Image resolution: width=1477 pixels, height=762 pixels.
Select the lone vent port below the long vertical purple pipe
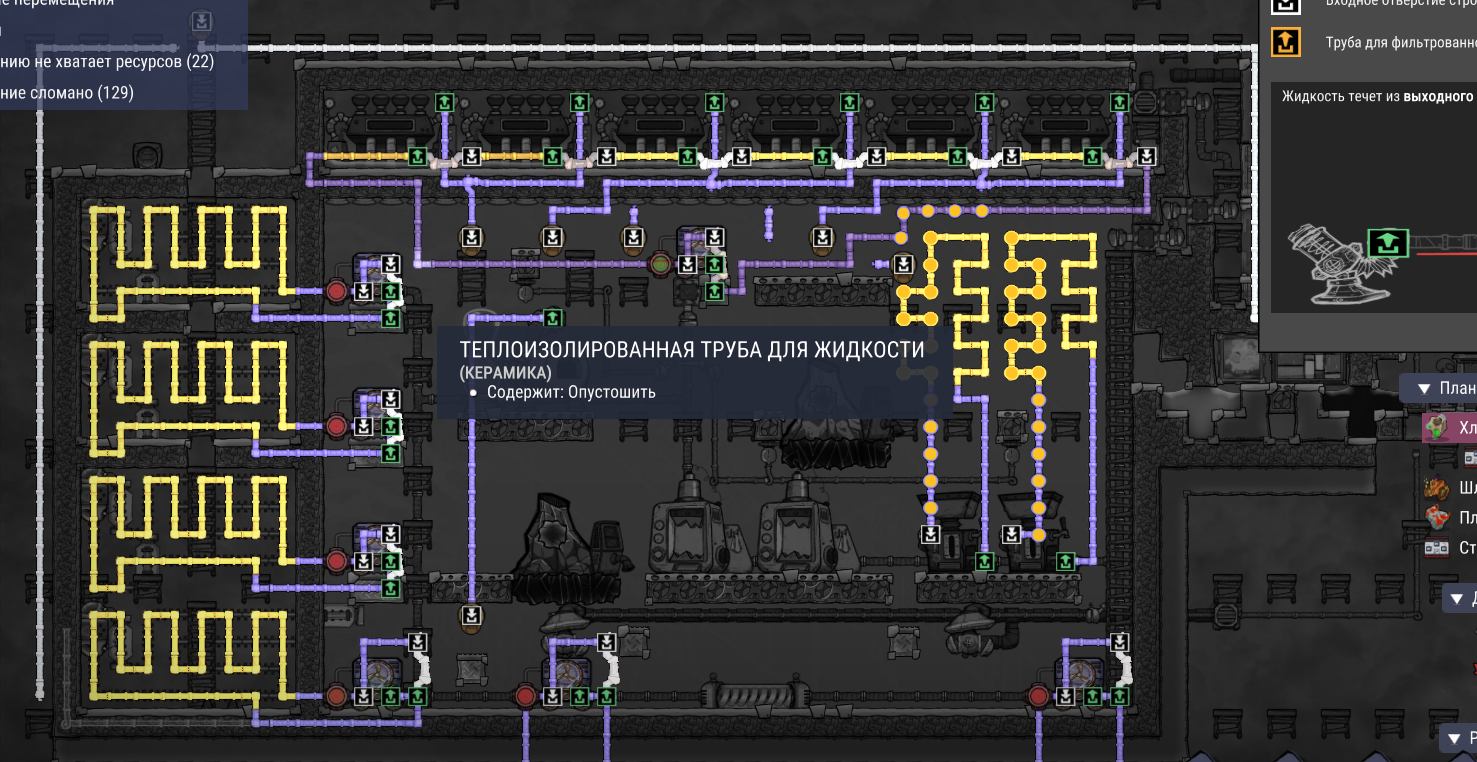471,615
